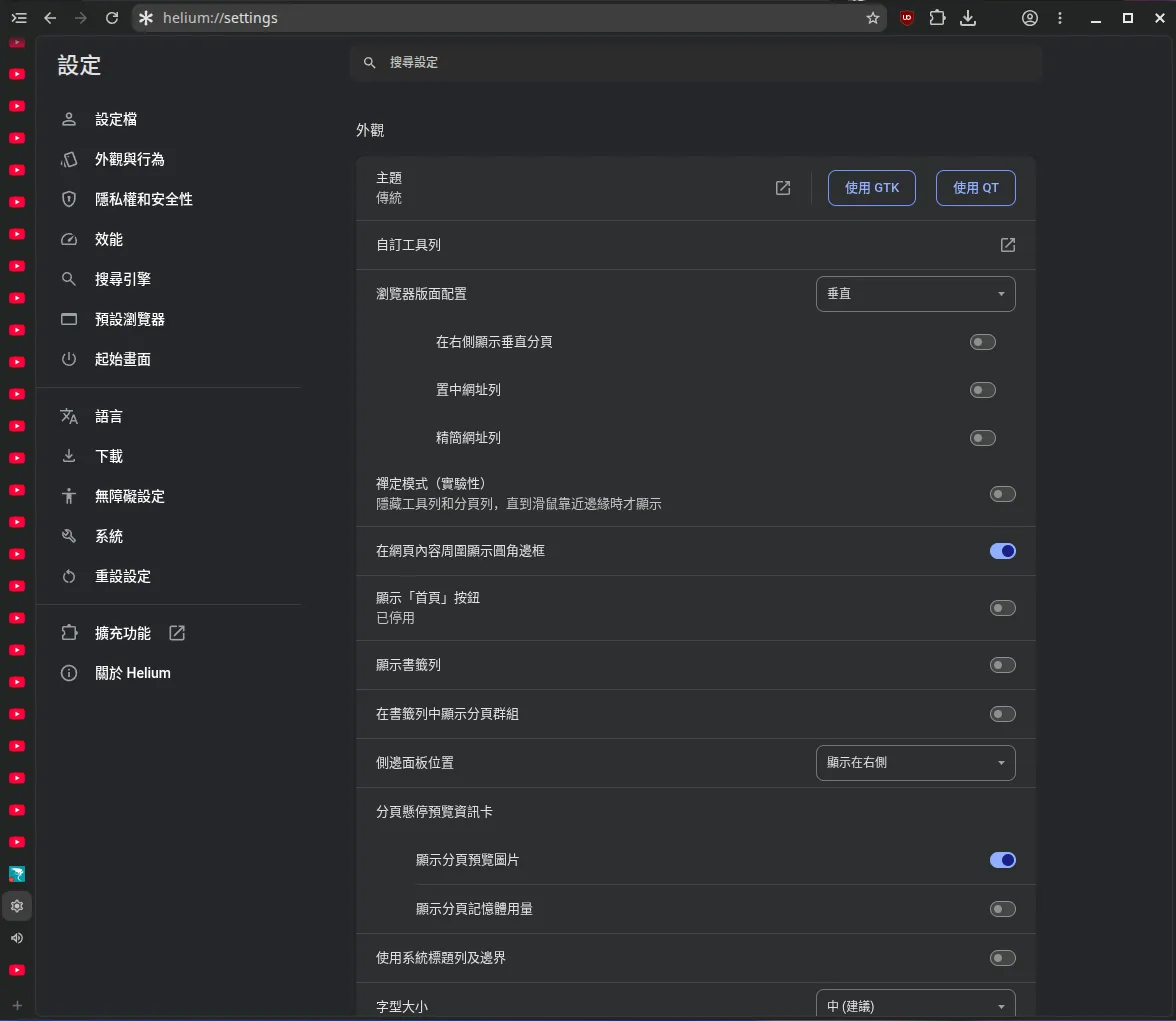The height and width of the screenshot is (1021, 1176).
Task: Disable 在網頁內容周圍顯示圓角邊框 toggle
Action: (1003, 551)
